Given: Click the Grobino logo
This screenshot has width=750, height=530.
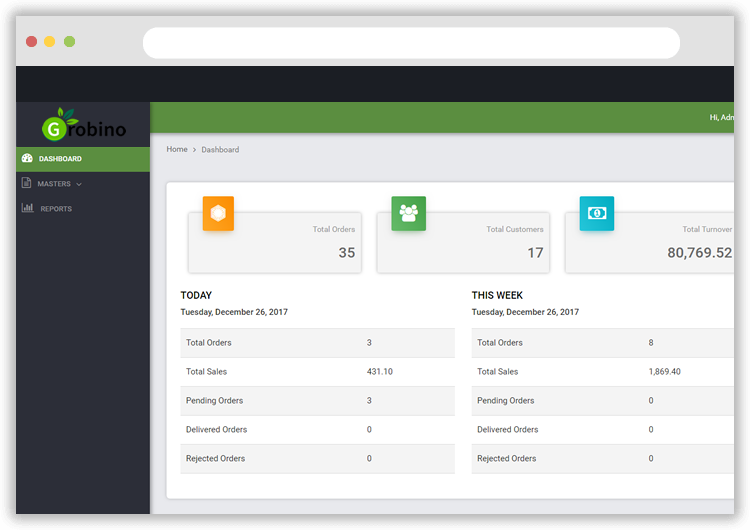Looking at the screenshot, I should (x=84, y=124).
